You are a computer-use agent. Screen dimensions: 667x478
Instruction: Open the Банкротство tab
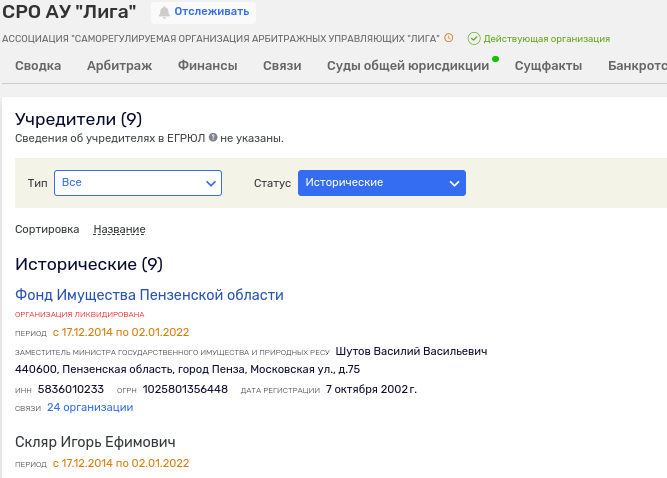(637, 65)
